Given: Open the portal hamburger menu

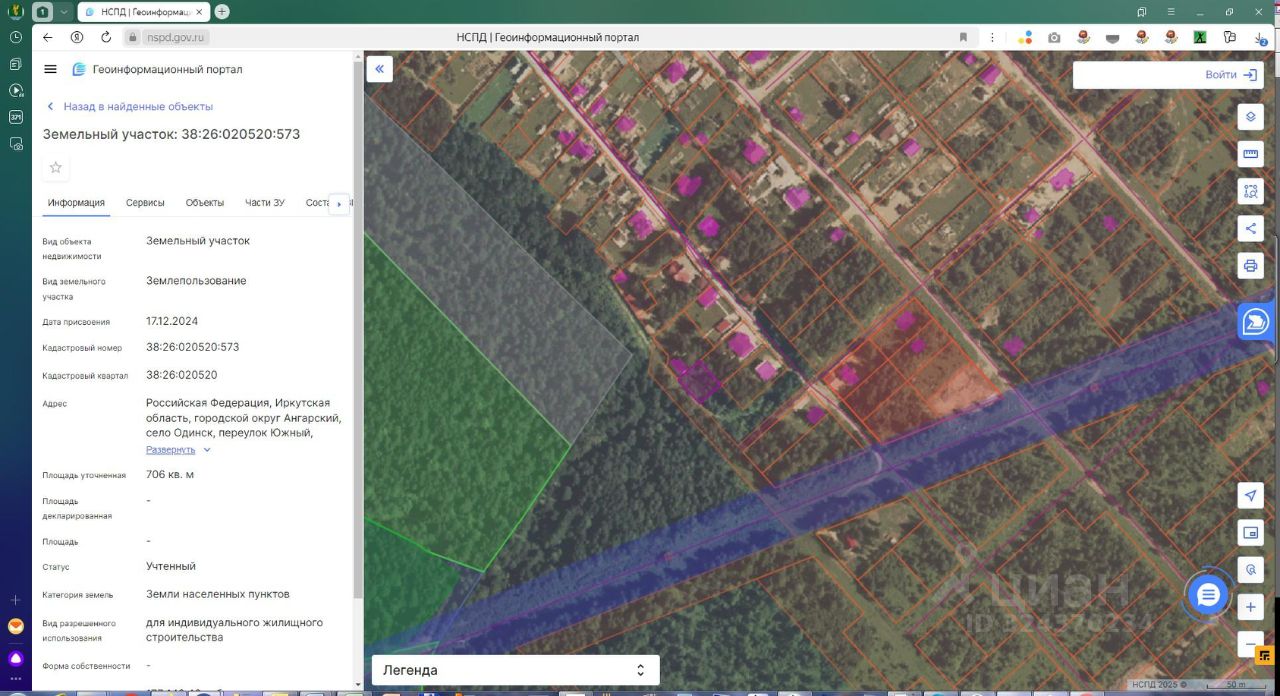Looking at the screenshot, I should click(x=50, y=69).
